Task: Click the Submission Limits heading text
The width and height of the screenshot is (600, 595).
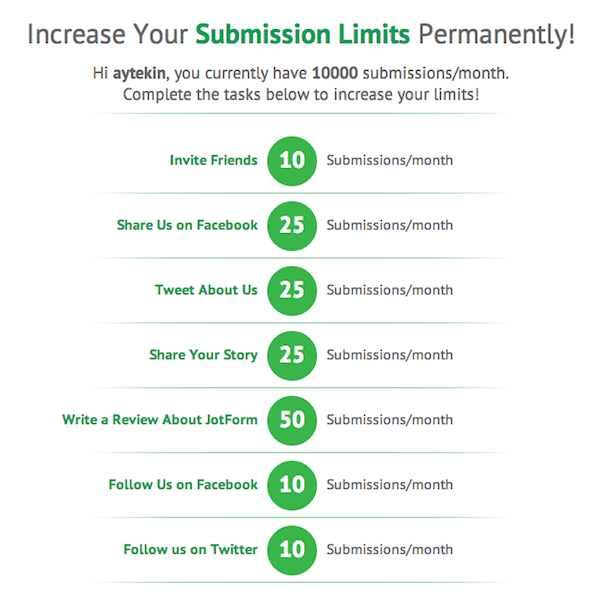Action: (x=302, y=35)
